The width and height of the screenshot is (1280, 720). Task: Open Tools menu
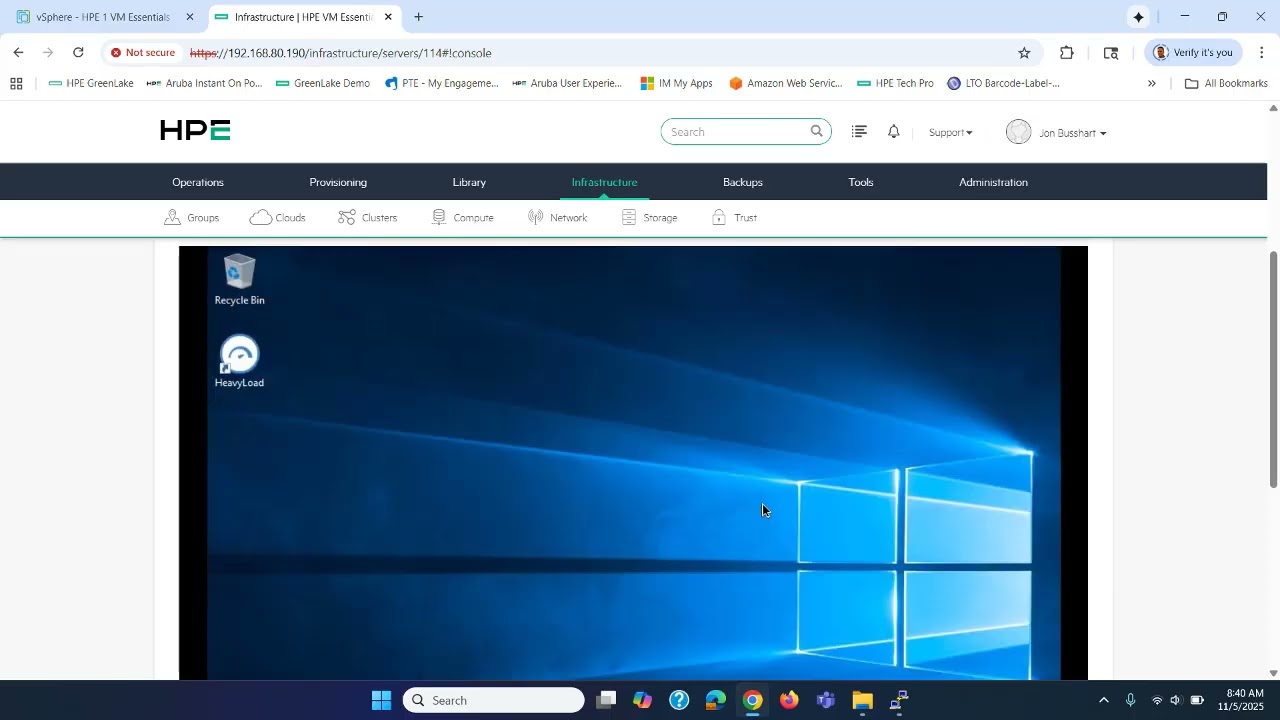pos(861,182)
